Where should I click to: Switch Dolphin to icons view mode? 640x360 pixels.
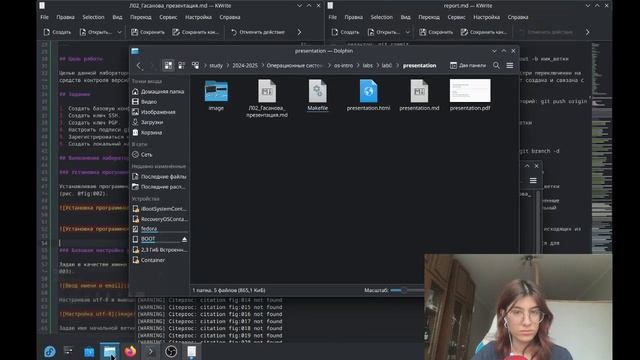[168, 65]
